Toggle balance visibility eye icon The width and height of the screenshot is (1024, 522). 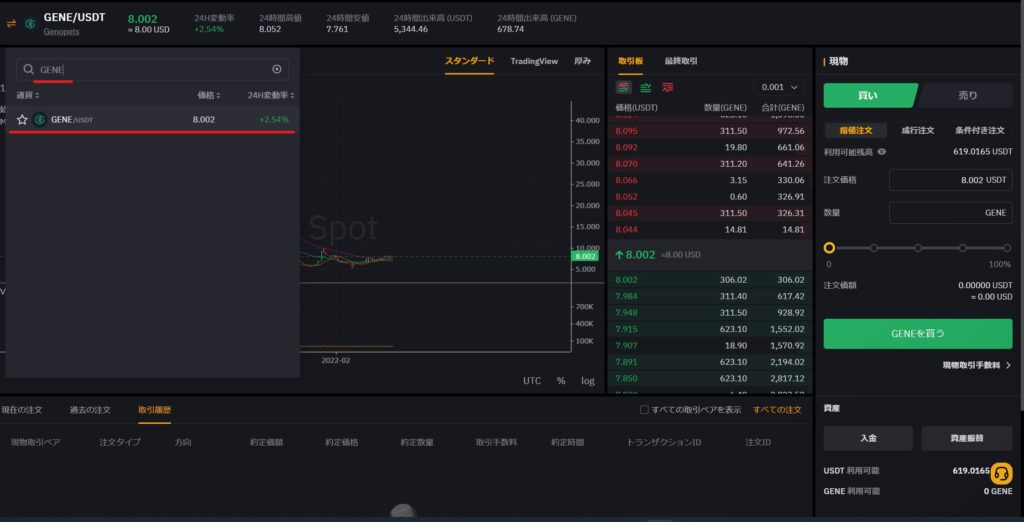[x=882, y=152]
